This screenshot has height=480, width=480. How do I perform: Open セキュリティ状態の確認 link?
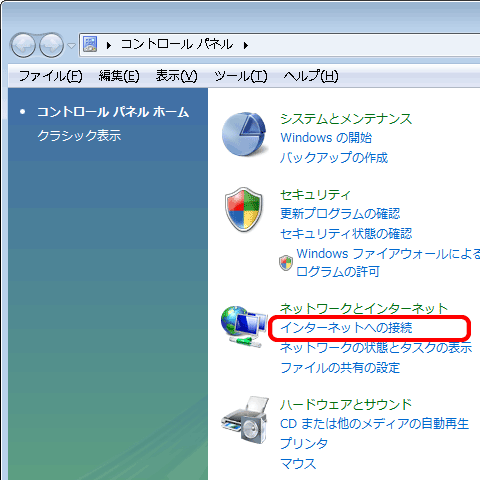346,233
